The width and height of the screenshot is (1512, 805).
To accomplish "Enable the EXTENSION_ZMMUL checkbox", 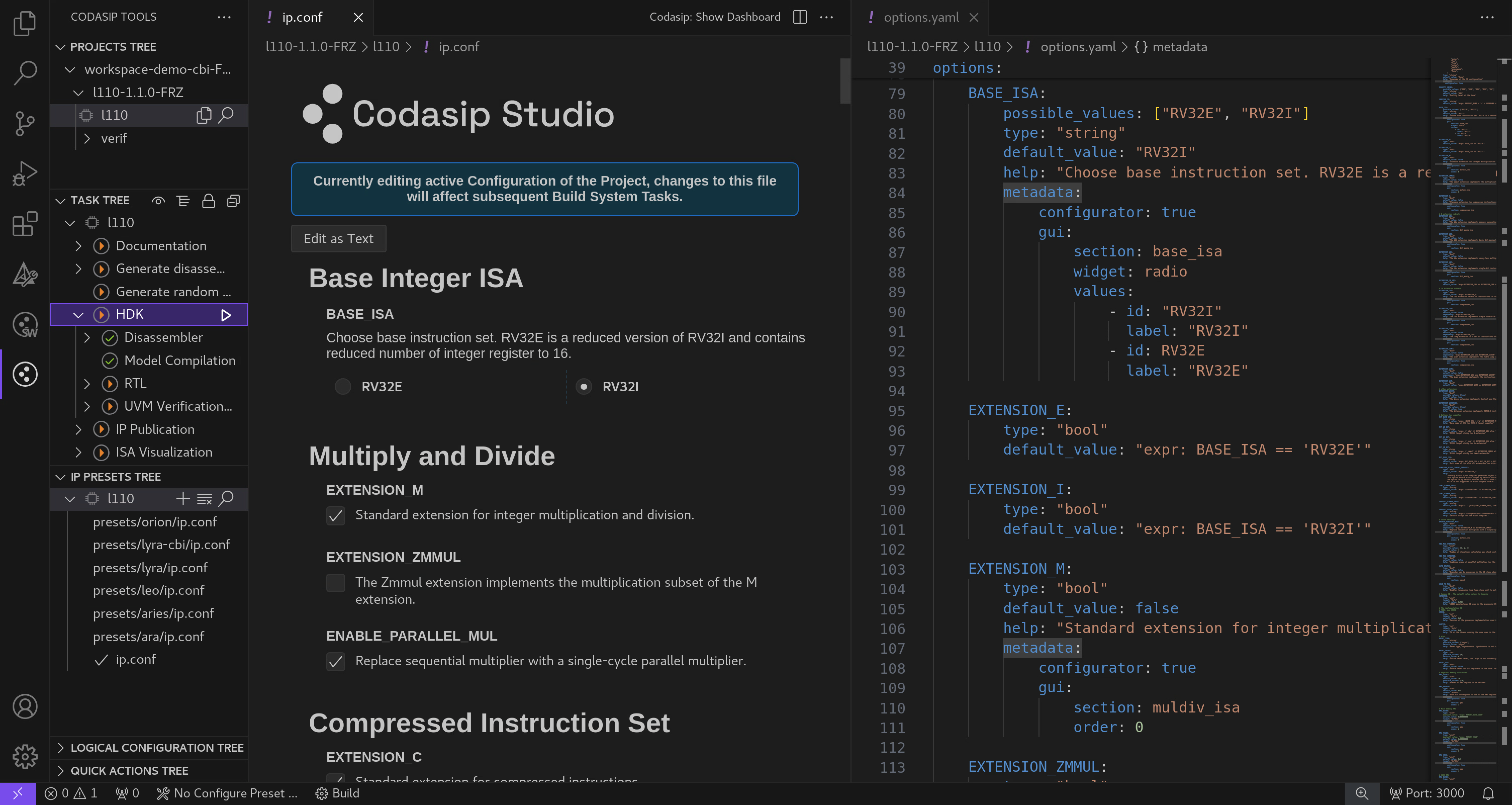I will point(336,583).
